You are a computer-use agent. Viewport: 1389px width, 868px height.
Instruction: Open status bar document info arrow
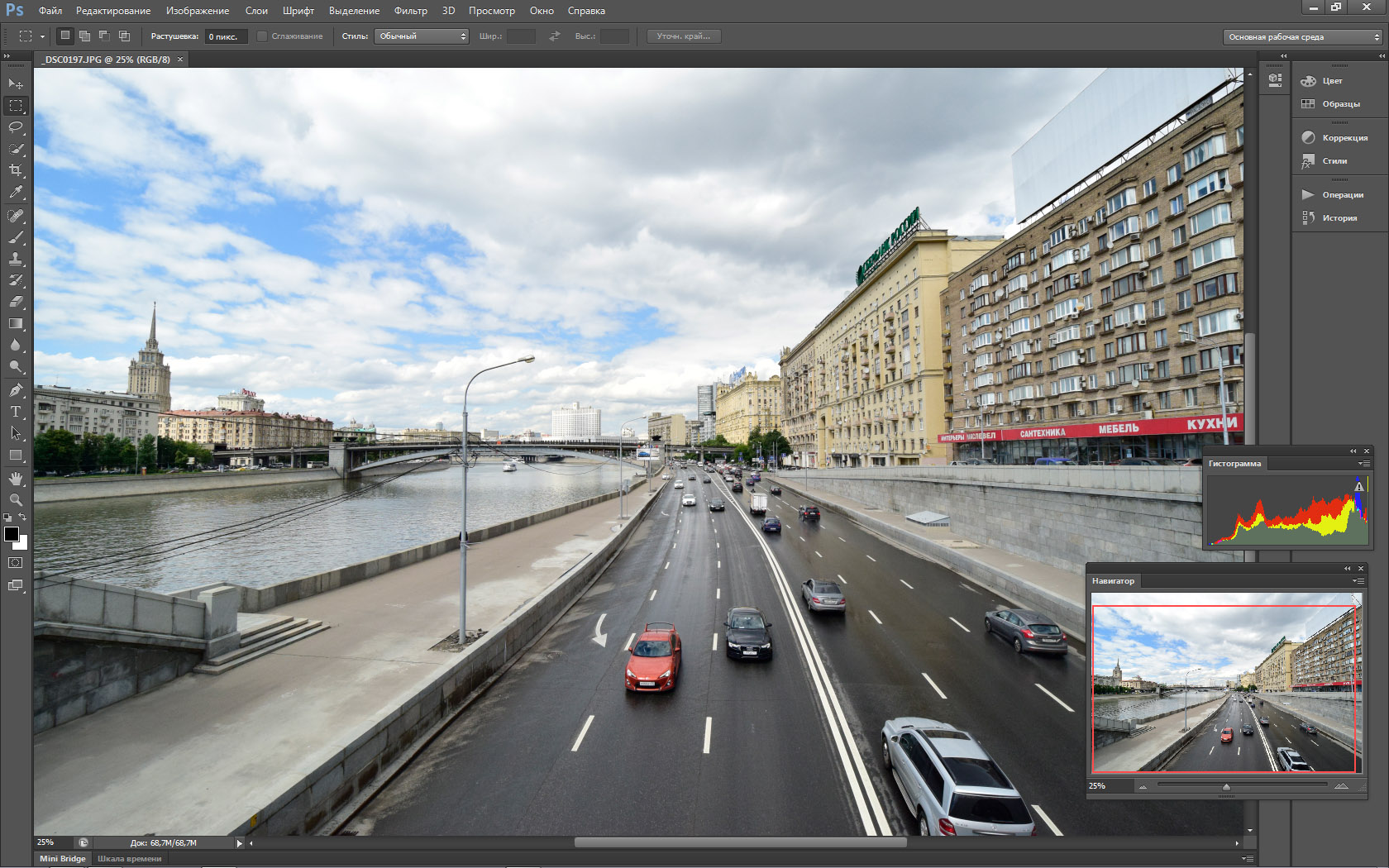(240, 844)
